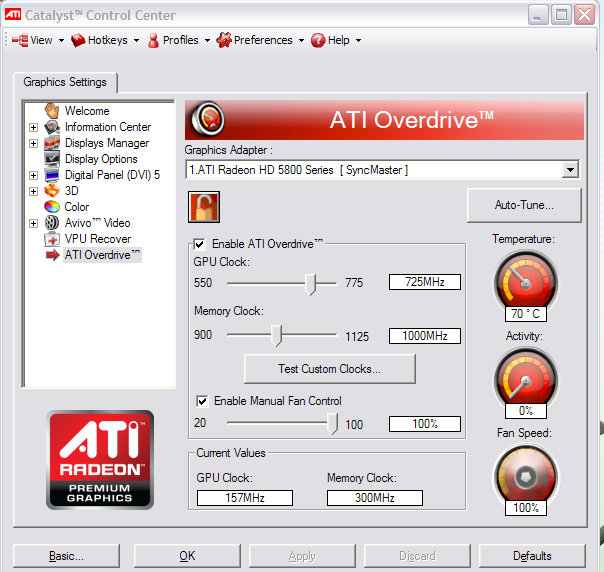This screenshot has width=604, height=572.
Task: Expand the Displays Manager tree node
Action: (33, 143)
